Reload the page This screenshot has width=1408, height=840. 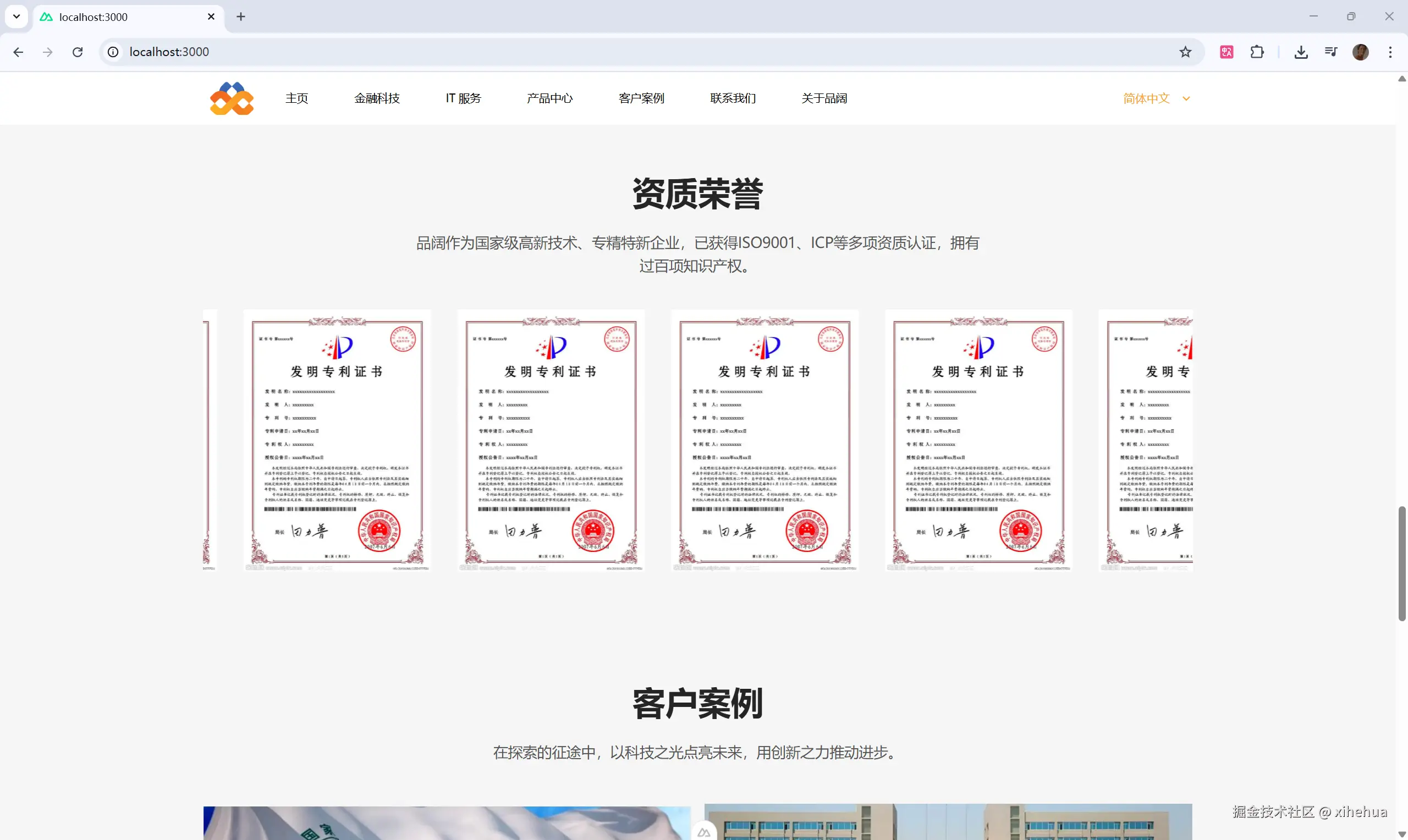coord(78,52)
